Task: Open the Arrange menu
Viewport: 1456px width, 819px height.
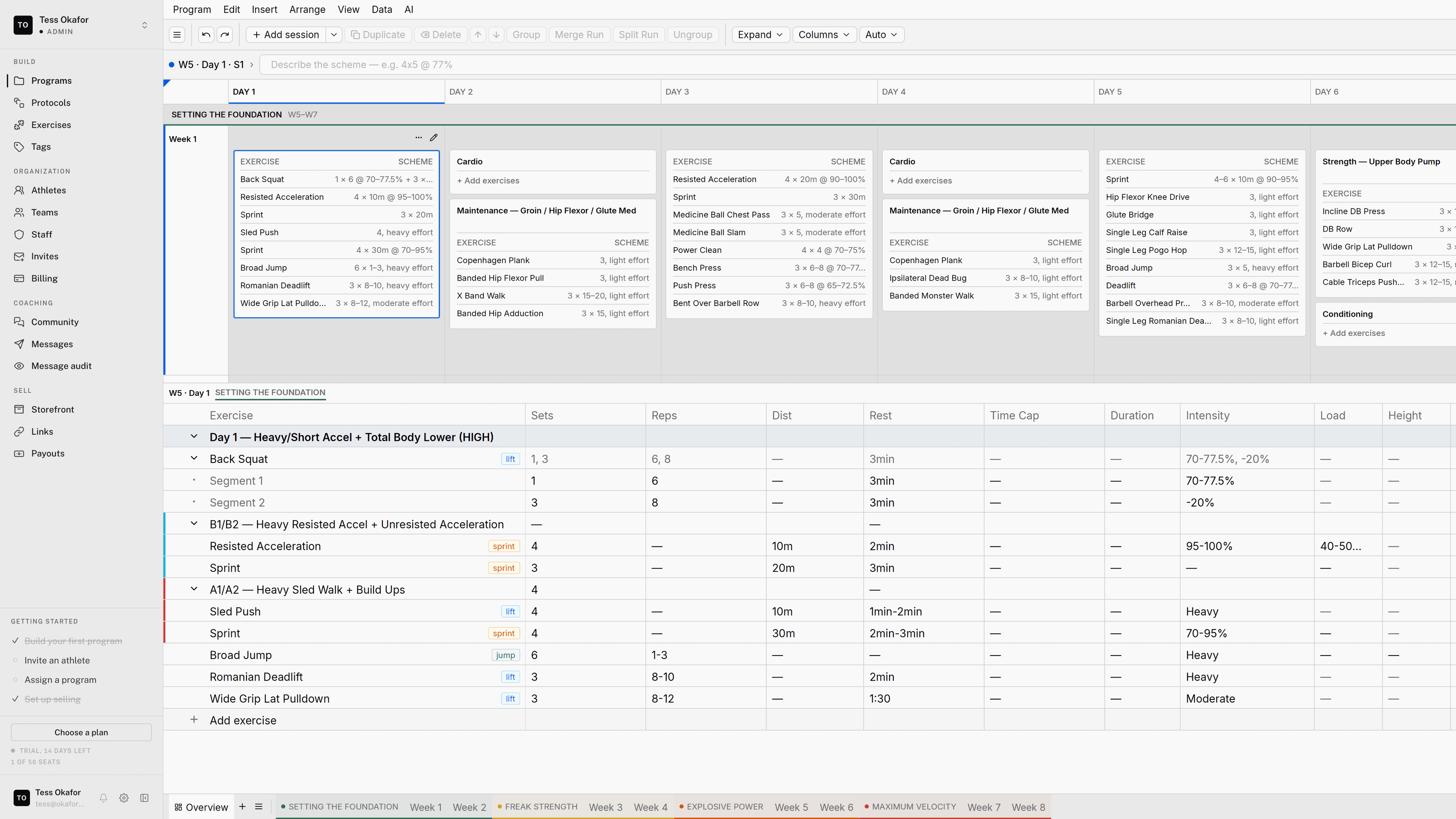Action: (x=307, y=9)
